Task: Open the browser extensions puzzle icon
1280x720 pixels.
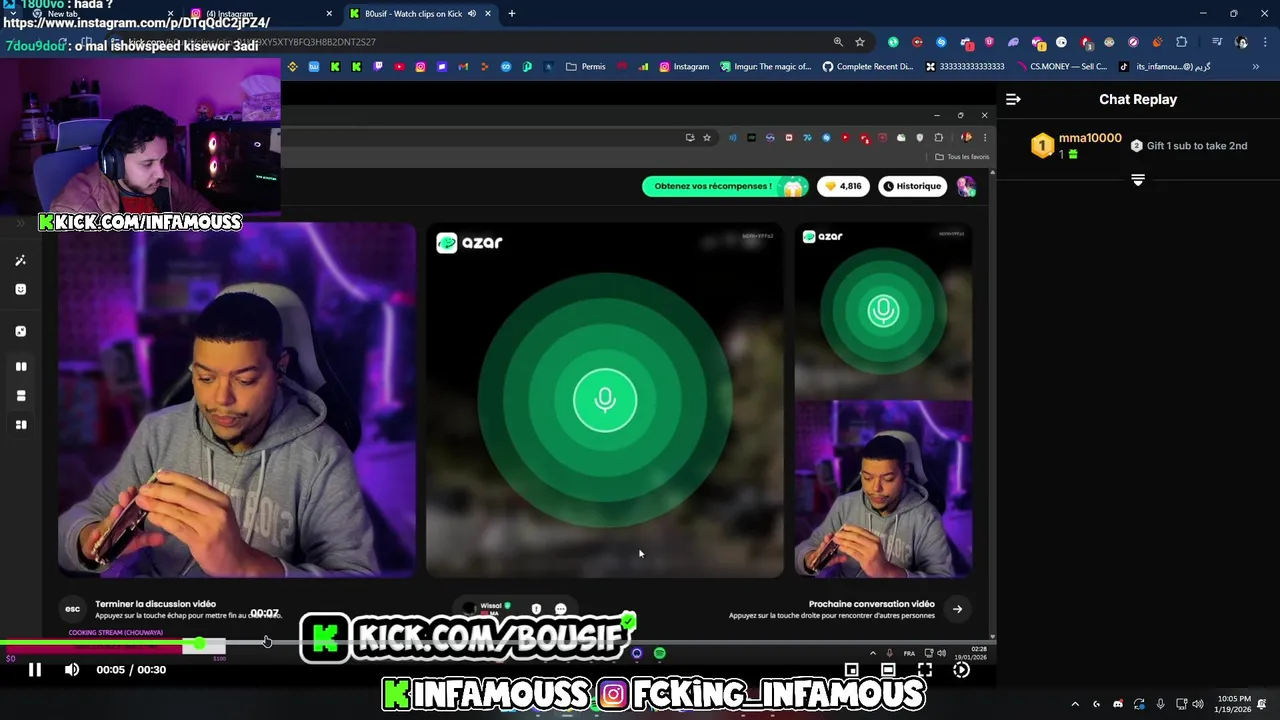Action: [1181, 42]
